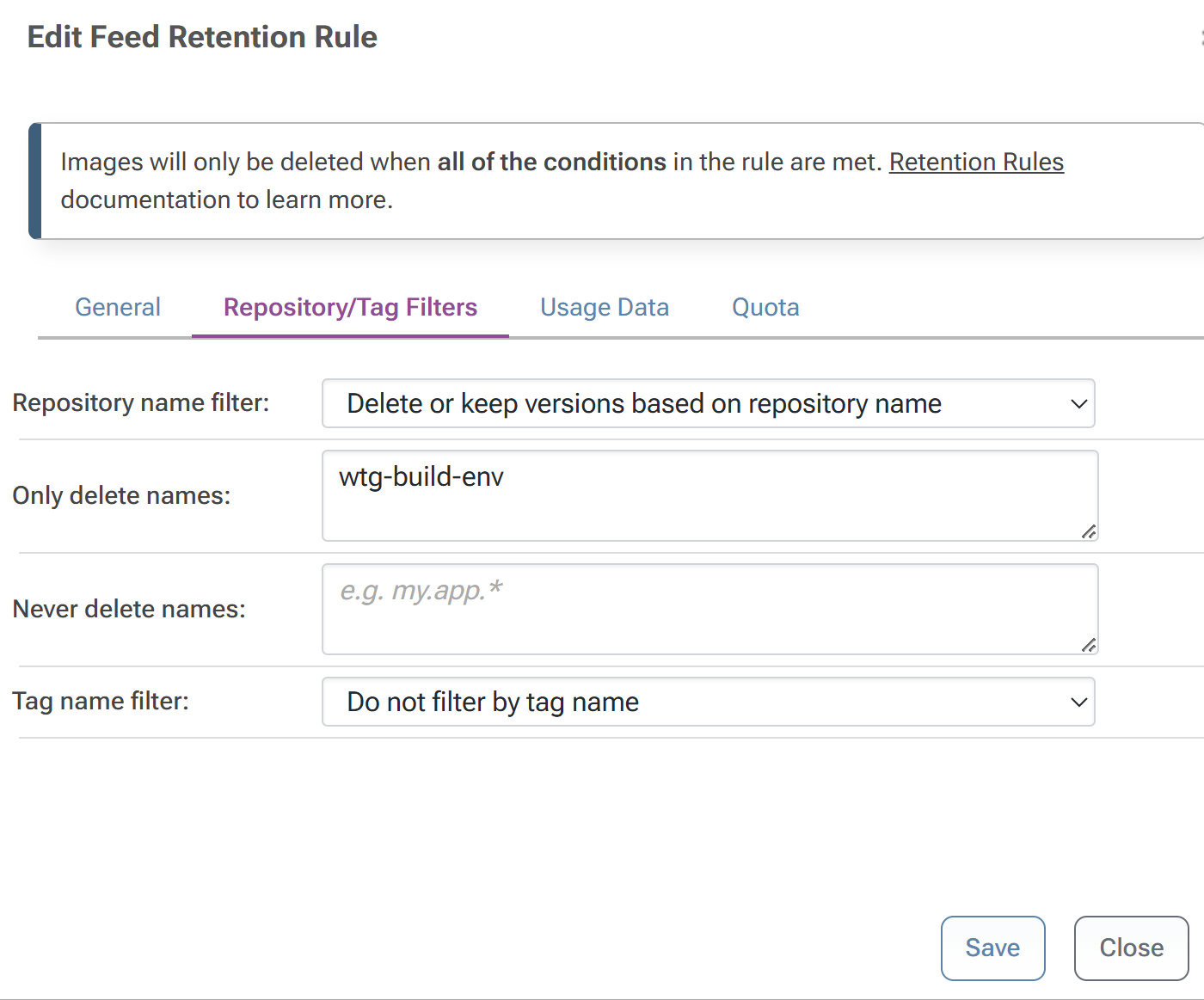Viewport: 1204px width, 1000px height.
Task: Open the Usage Data tab
Action: click(x=604, y=307)
